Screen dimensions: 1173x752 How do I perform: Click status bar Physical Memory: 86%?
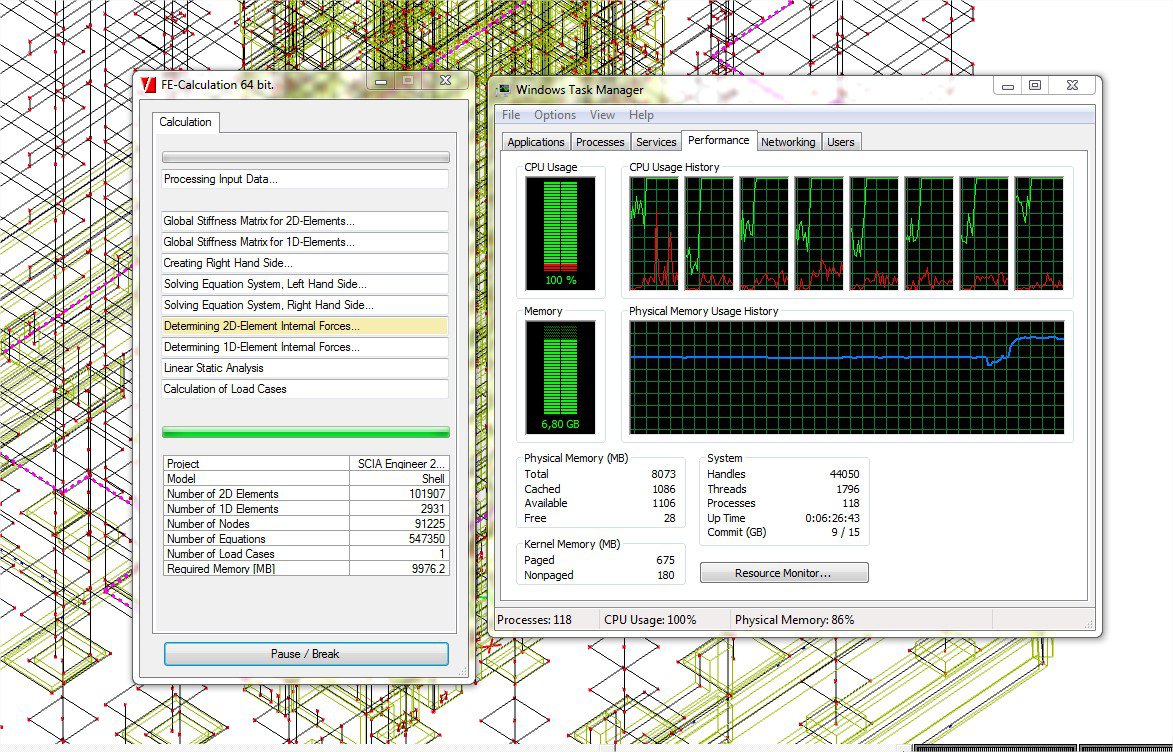pyautogui.click(x=794, y=620)
